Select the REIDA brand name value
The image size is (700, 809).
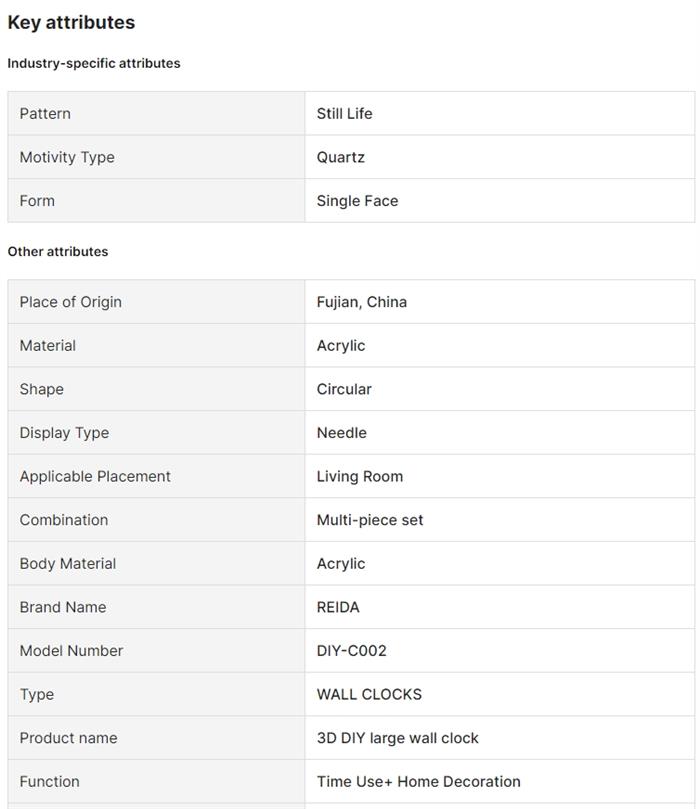(x=338, y=607)
